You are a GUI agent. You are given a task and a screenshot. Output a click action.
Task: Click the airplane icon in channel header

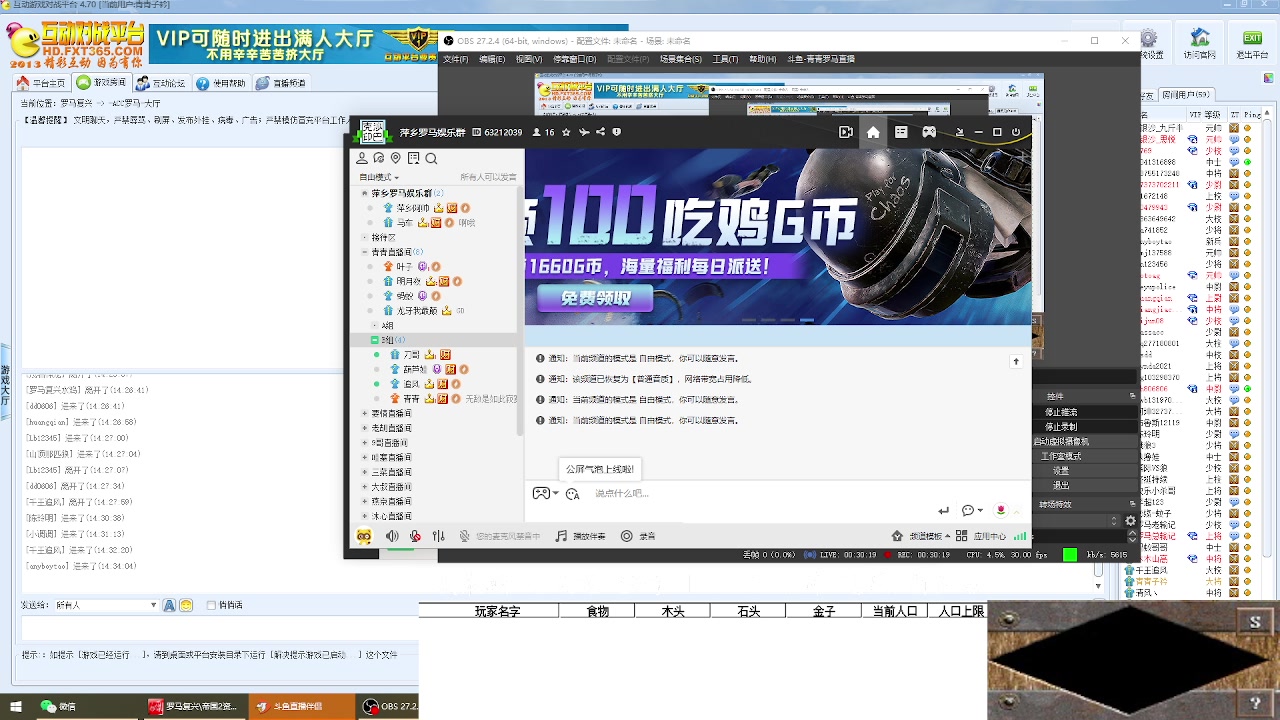coord(583,132)
